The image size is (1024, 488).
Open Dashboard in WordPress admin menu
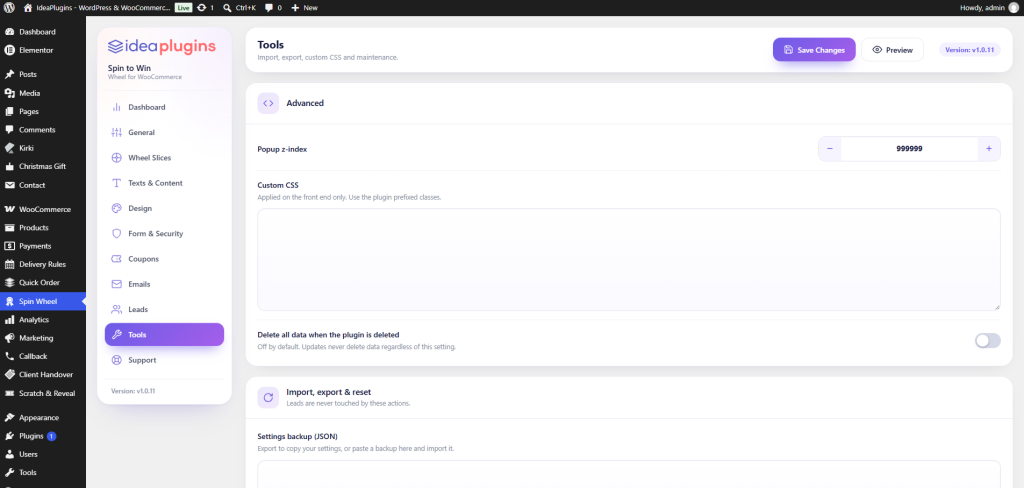(42, 31)
